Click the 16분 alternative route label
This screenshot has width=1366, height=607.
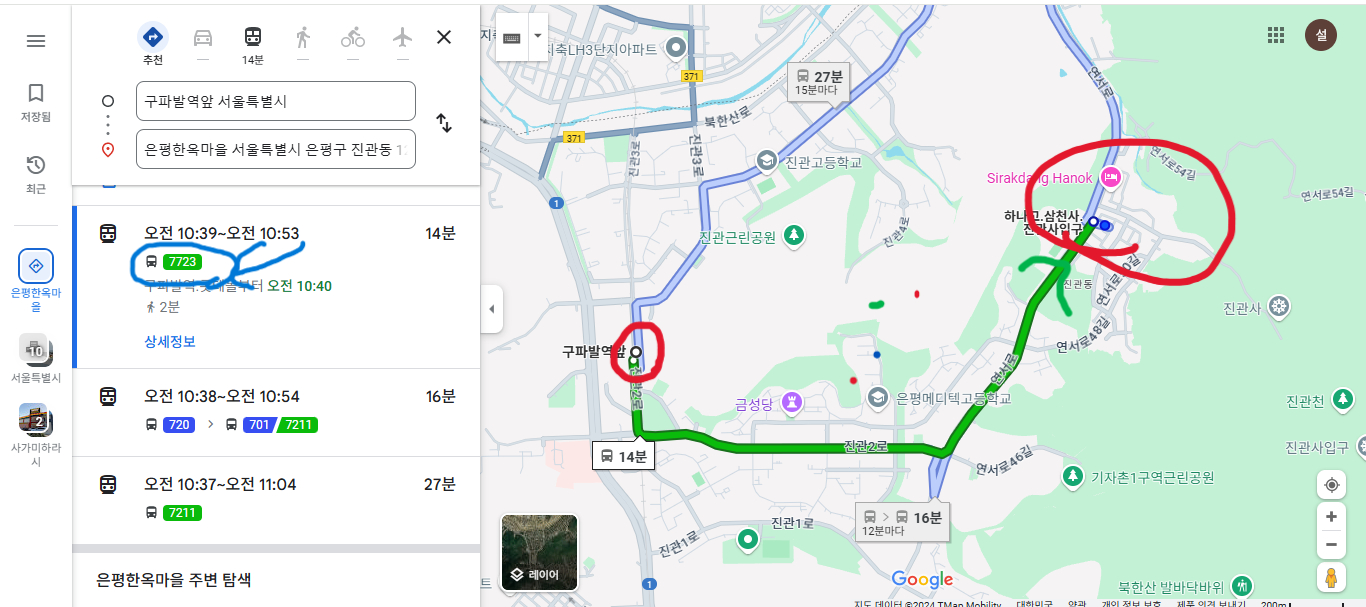click(904, 523)
